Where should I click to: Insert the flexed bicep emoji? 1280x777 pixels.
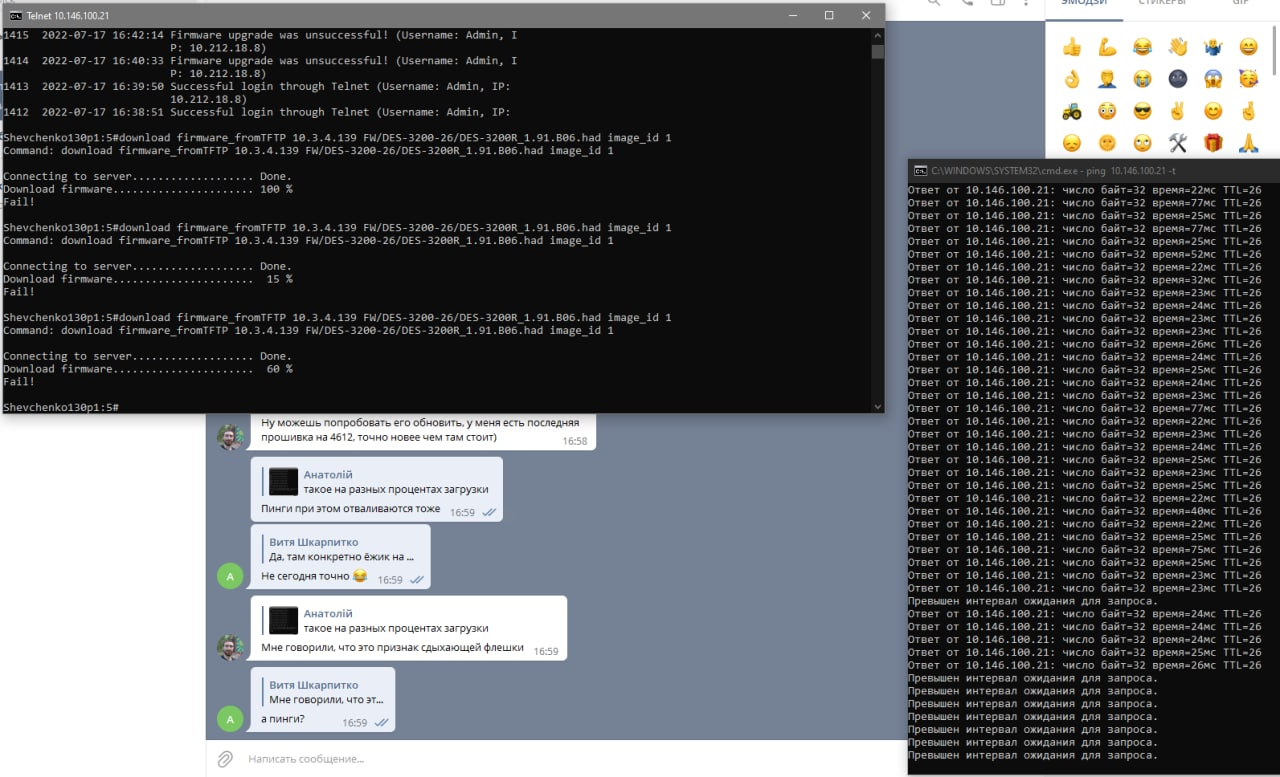pyautogui.click(x=1107, y=47)
